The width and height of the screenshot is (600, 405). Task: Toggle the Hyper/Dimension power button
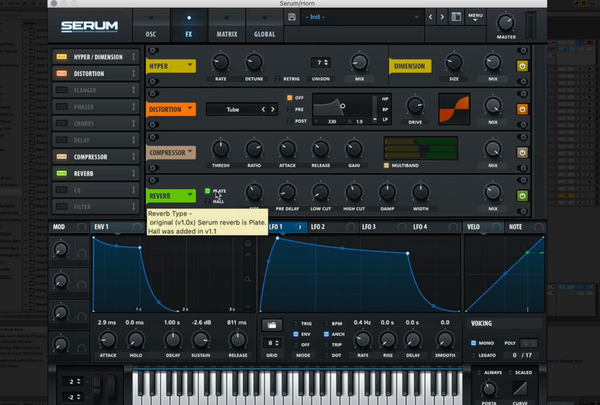(x=521, y=66)
